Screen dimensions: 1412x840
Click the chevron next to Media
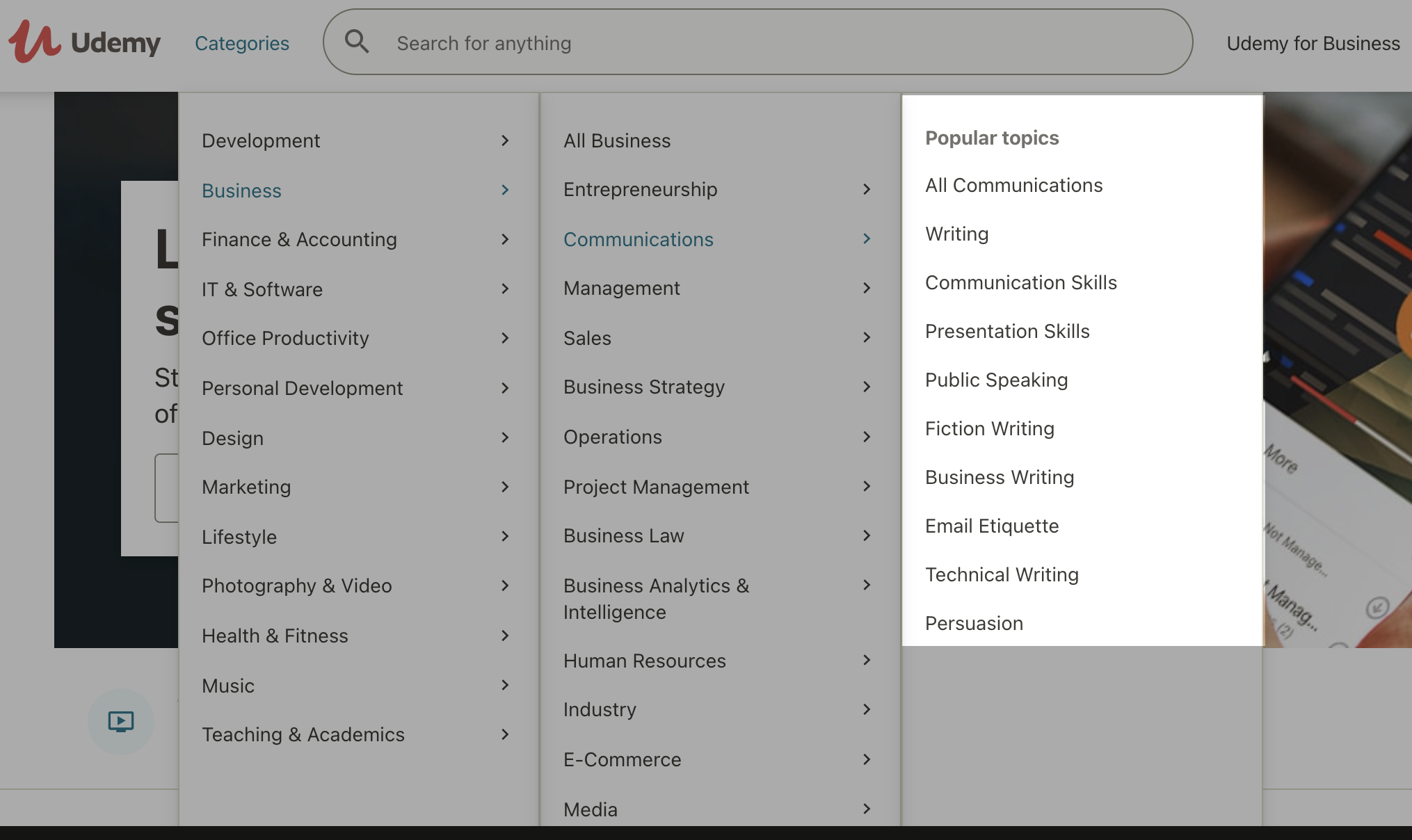[x=867, y=809]
